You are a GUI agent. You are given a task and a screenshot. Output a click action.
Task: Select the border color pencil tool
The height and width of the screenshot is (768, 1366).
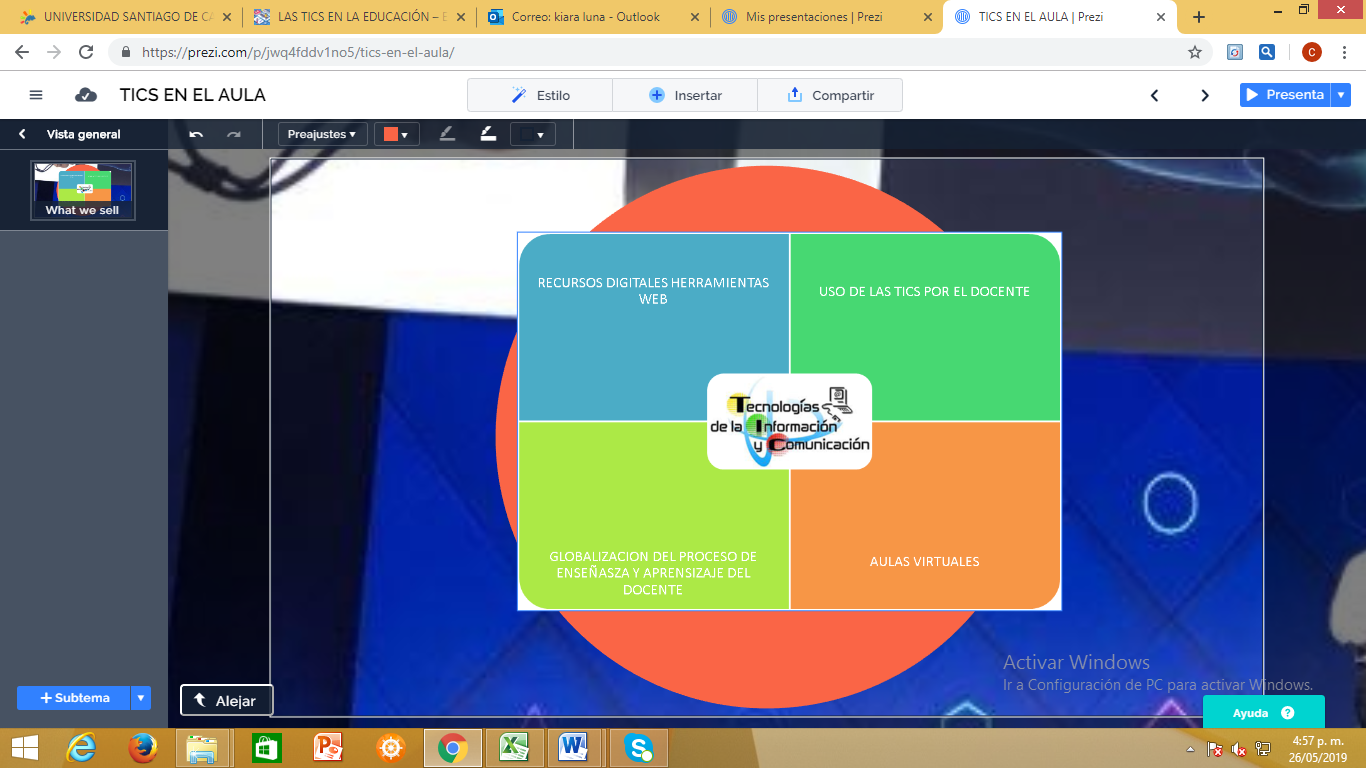[x=447, y=134]
